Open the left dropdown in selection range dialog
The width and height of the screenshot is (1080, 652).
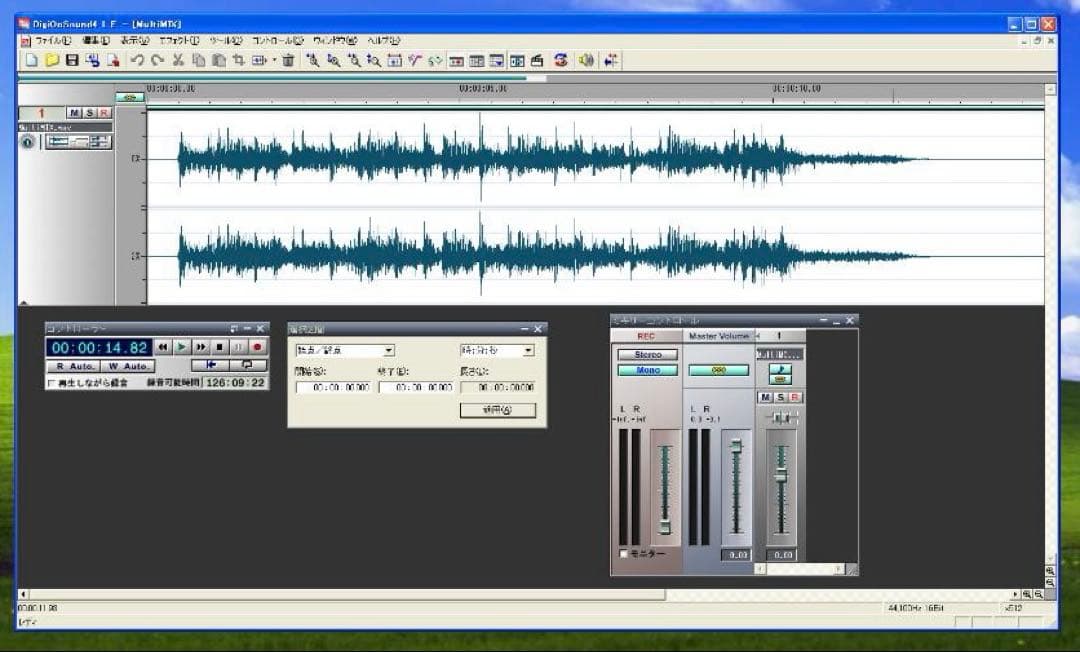[x=389, y=351]
